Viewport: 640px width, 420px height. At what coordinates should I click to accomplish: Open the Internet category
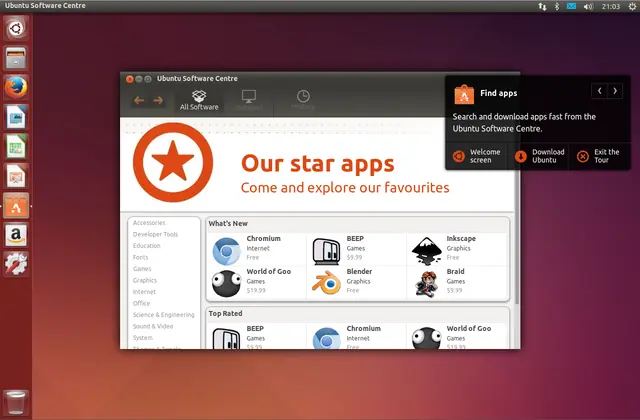coord(144,291)
